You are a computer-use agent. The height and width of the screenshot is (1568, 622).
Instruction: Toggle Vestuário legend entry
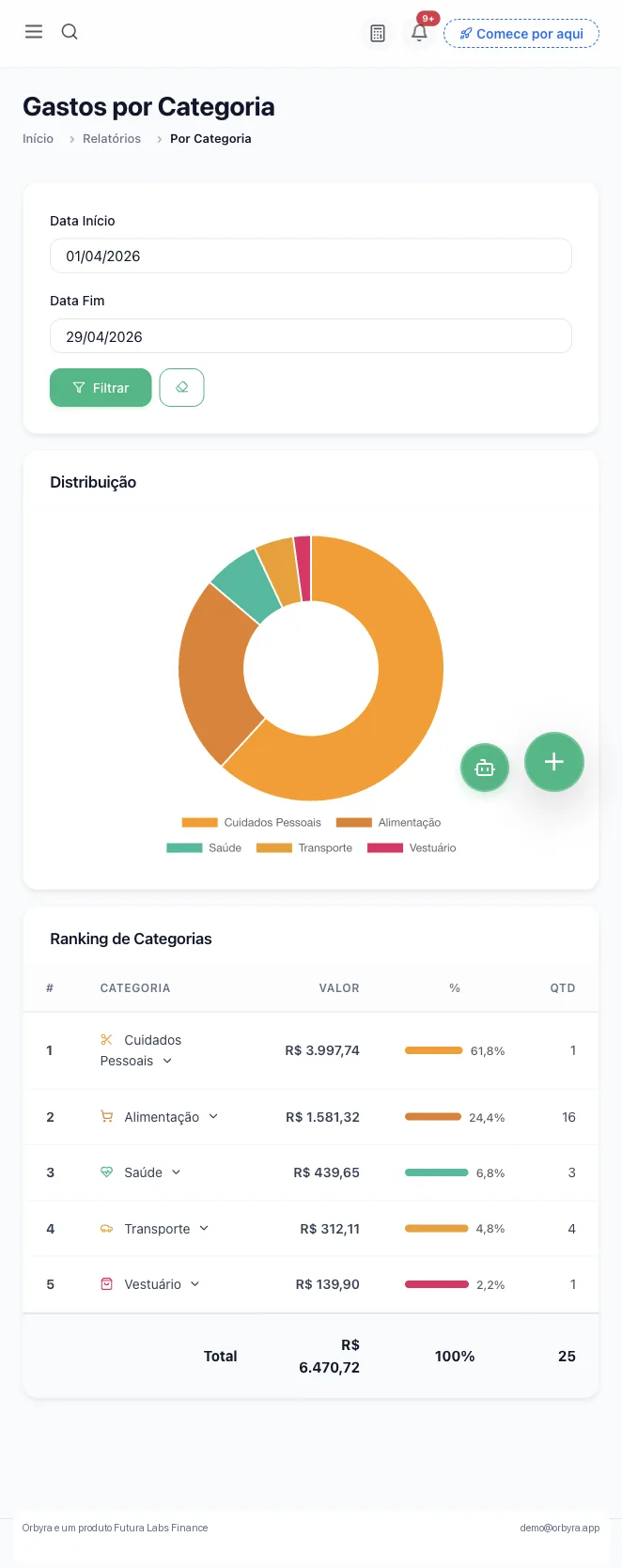click(x=412, y=848)
